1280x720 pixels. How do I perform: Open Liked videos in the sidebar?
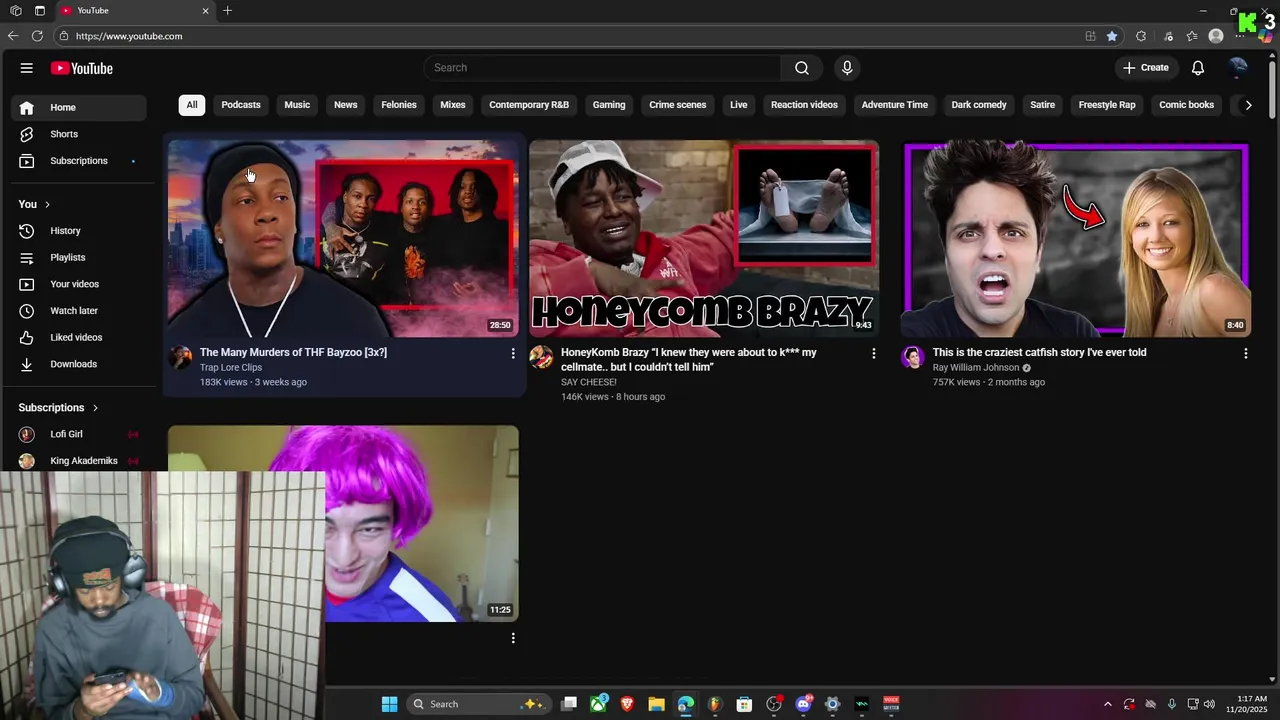click(79, 337)
